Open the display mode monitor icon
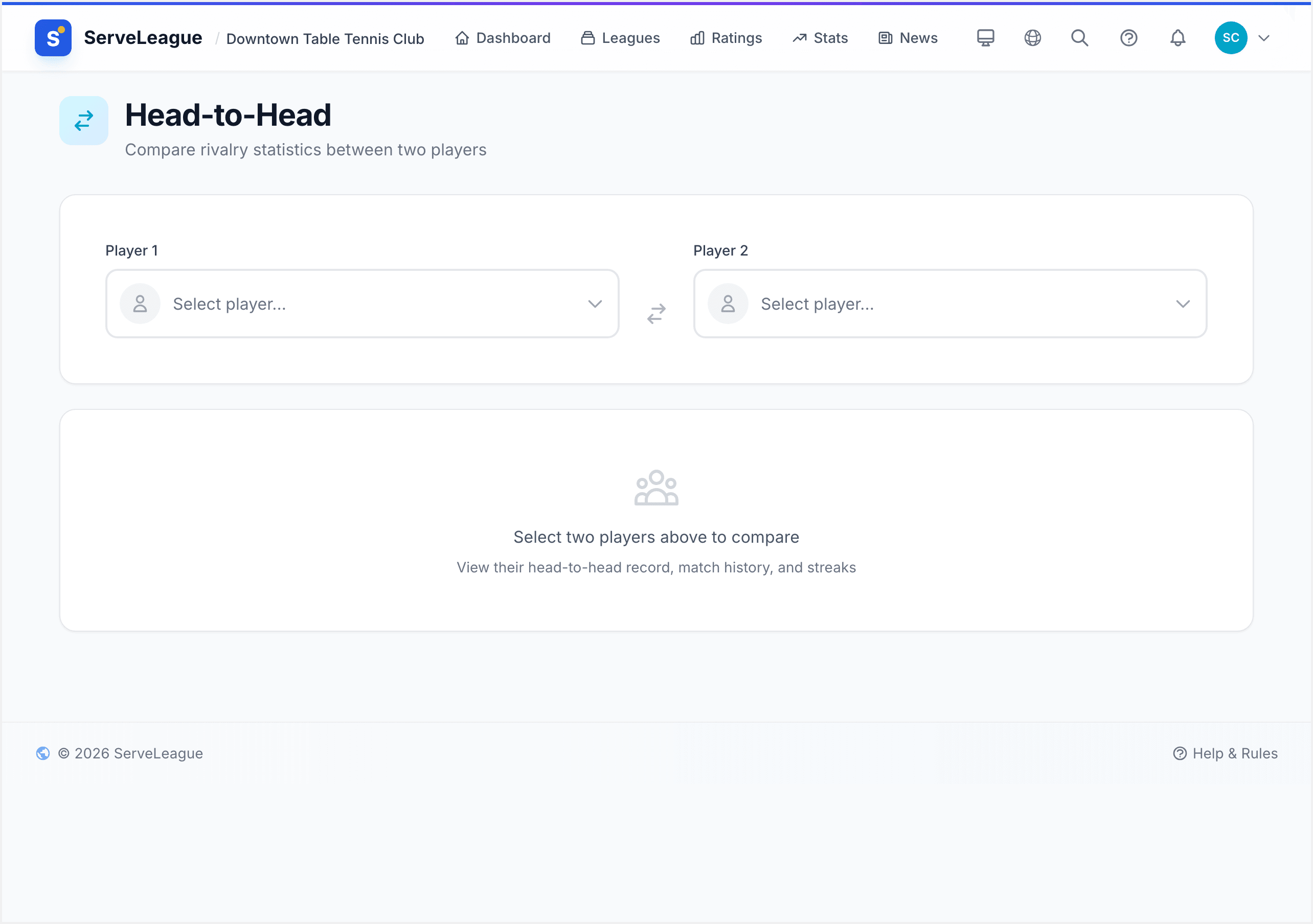The width and height of the screenshot is (1313, 924). [985, 38]
